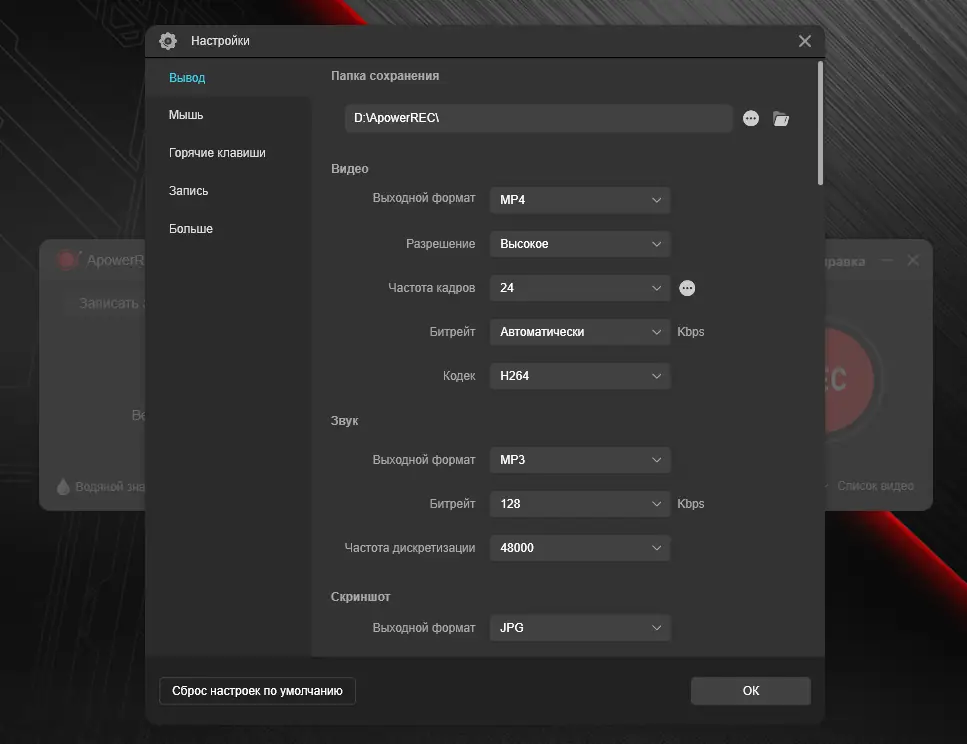Viewport: 967px width, 744px height.
Task: Expand the video output format MP4 dropdown
Action: coord(580,200)
